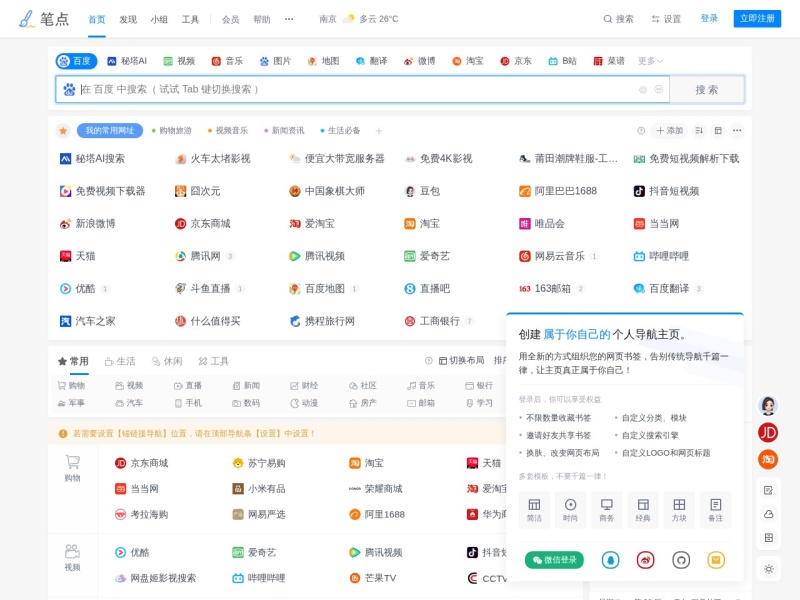The width and height of the screenshot is (800, 600).
Task: Click the 微信登录 button
Action: (x=554, y=560)
